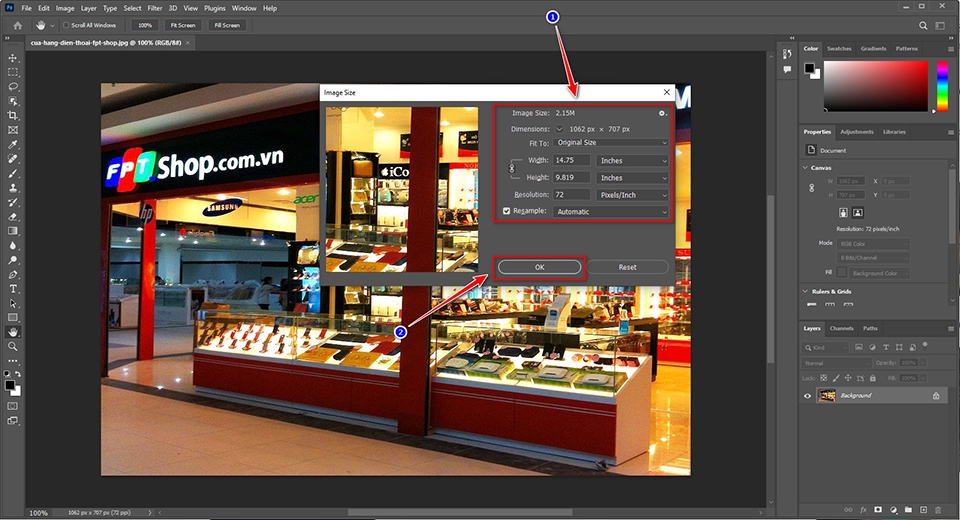Select the Horizontal Type tool
Screen dimensions: 960x520
click(x=13, y=288)
